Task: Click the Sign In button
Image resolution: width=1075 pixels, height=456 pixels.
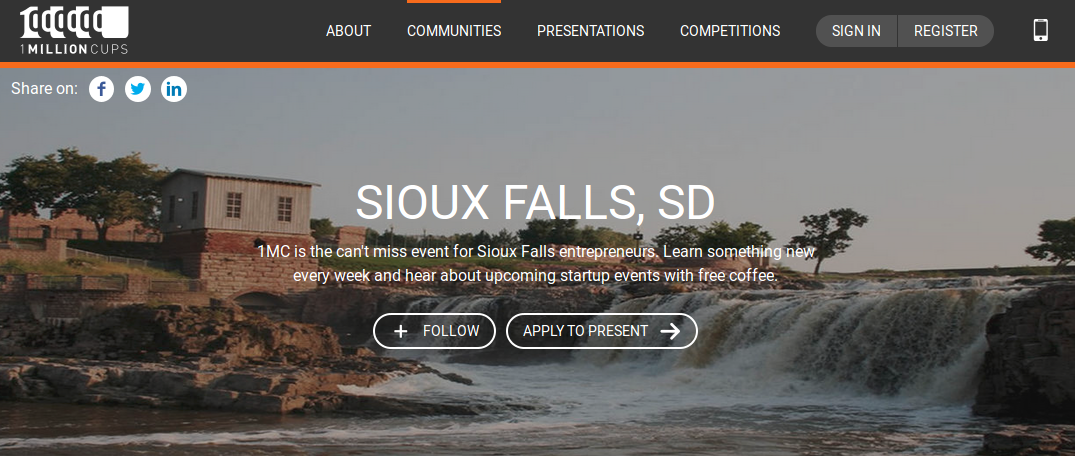Action: click(x=856, y=31)
